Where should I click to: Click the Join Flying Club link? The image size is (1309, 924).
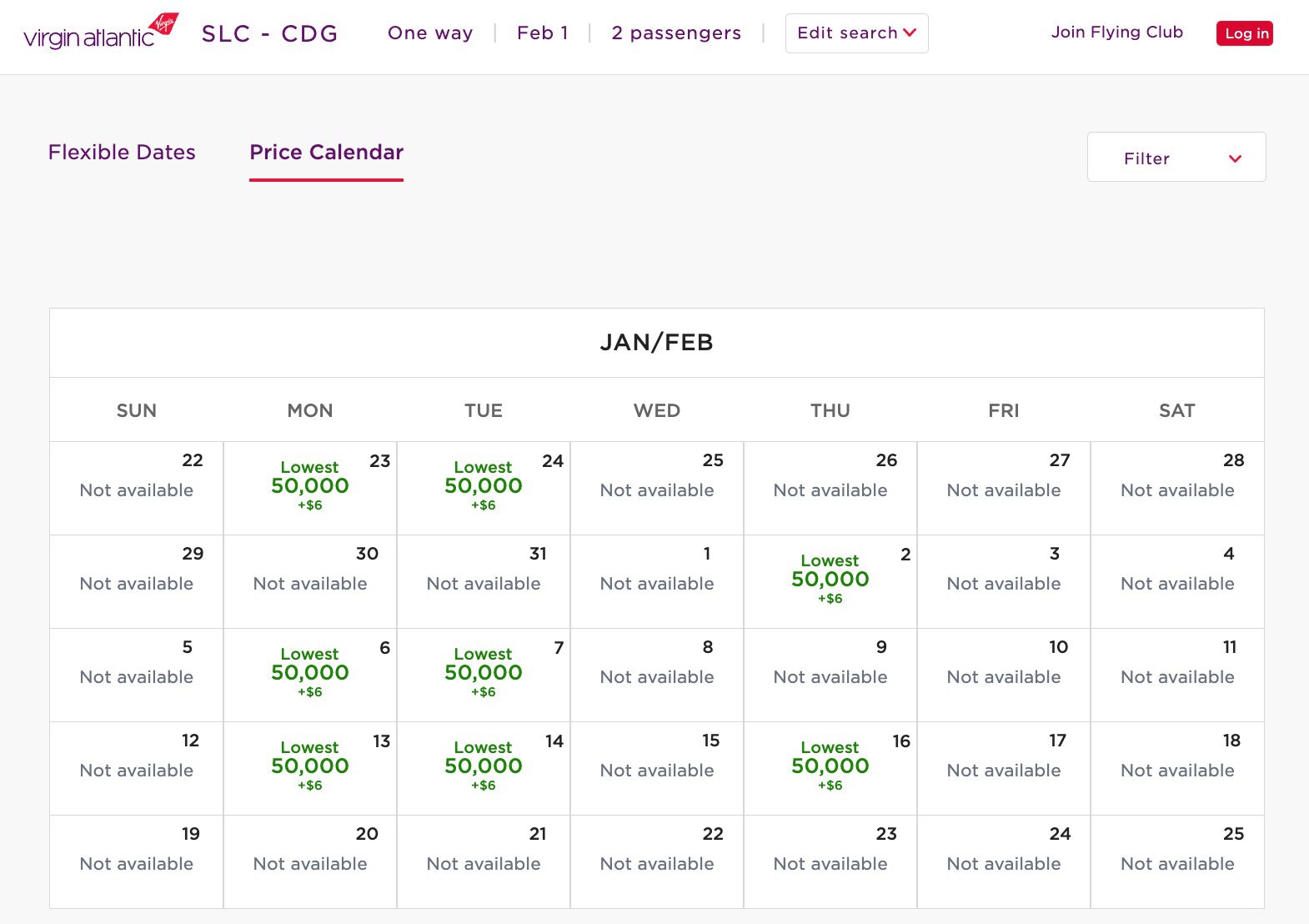coord(1117,32)
